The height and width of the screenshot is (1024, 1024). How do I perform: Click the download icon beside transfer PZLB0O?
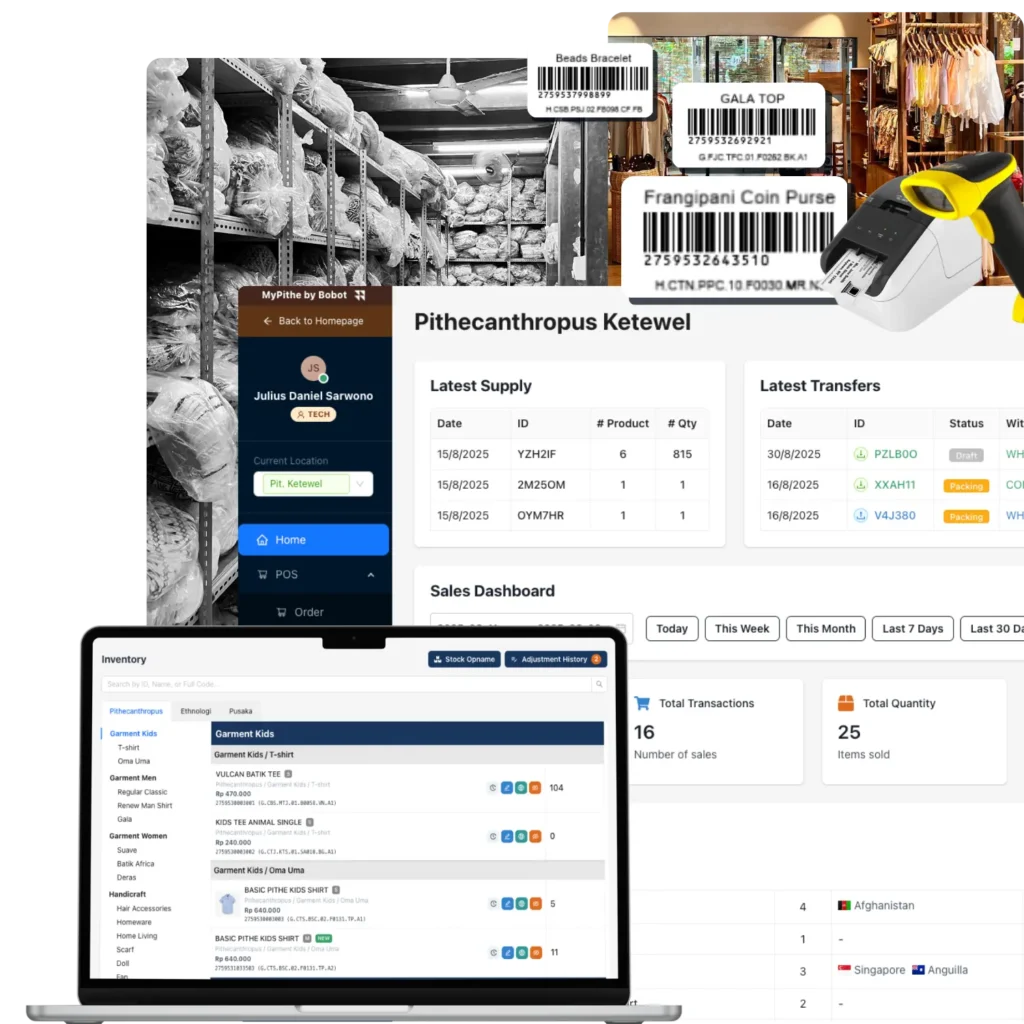(x=859, y=454)
